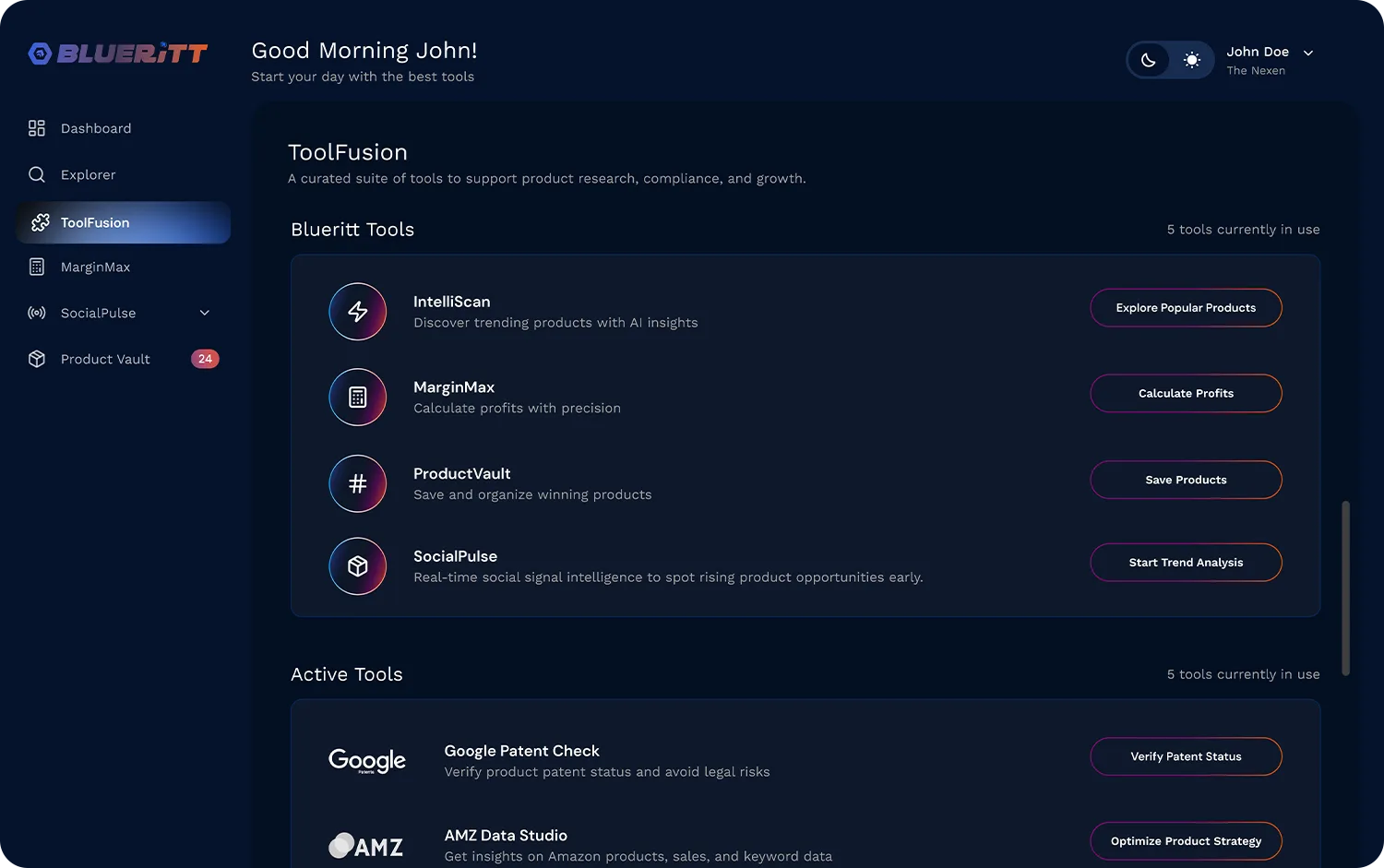Click the Google Patents logo
Image resolution: width=1384 pixels, height=868 pixels.
click(367, 761)
